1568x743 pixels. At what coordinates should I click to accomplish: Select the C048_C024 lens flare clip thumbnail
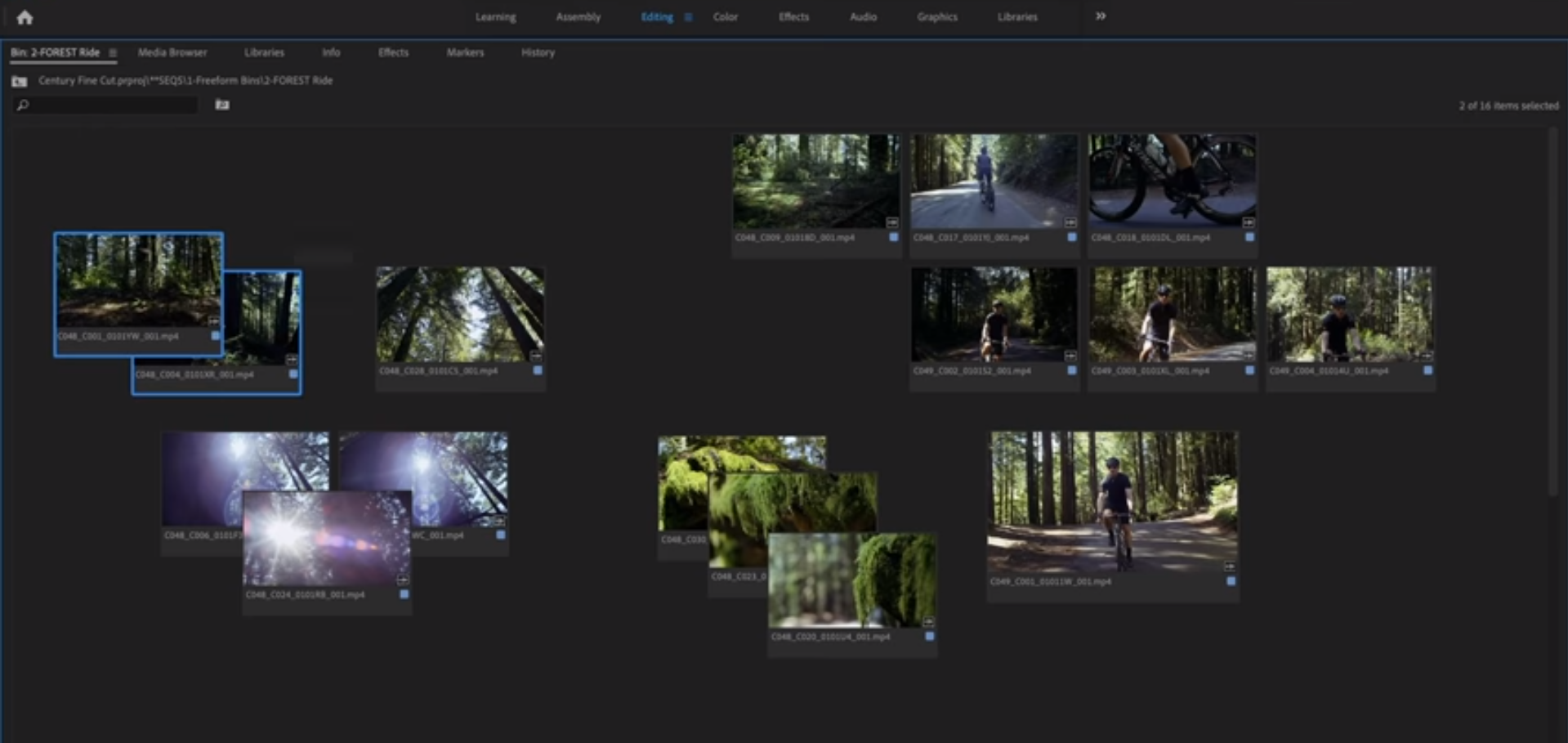tap(327, 538)
